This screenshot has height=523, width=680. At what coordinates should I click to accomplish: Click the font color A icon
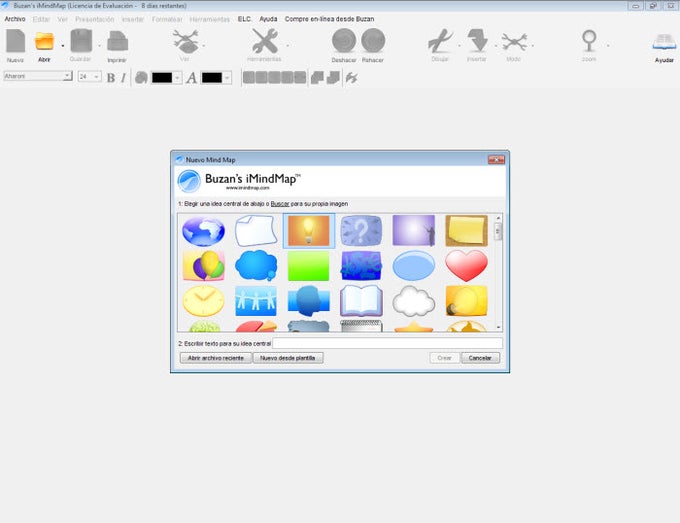(191, 78)
